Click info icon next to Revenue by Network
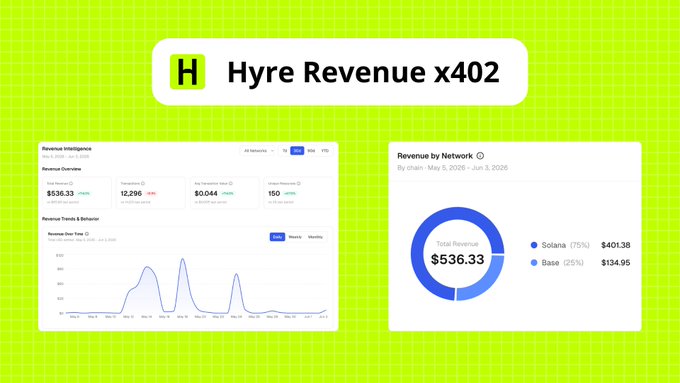 pyautogui.click(x=480, y=156)
